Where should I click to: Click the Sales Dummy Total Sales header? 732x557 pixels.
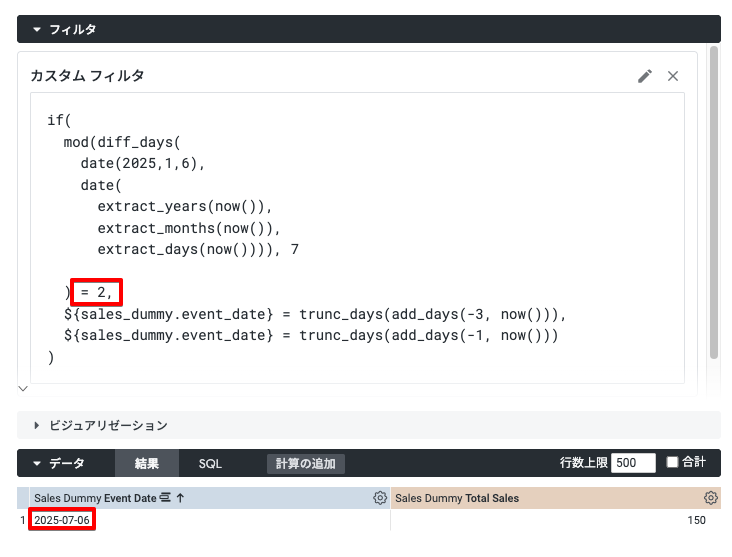457,498
